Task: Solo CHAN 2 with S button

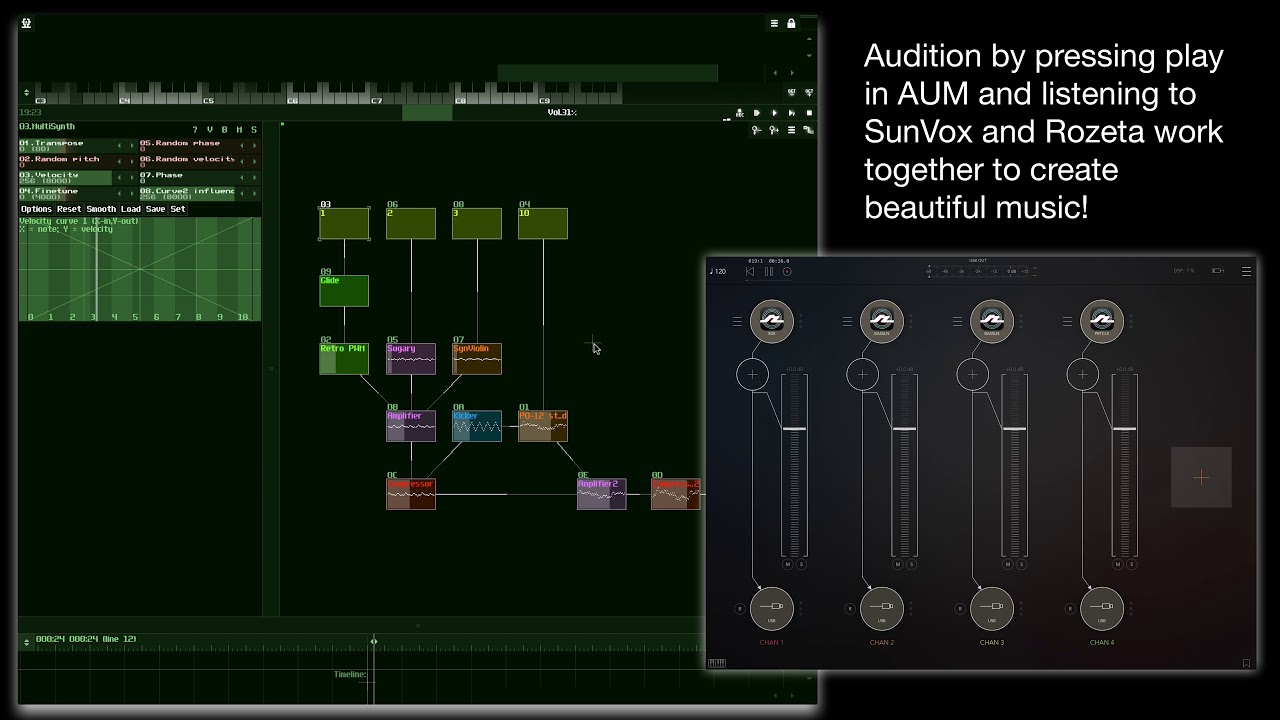Action: (911, 565)
